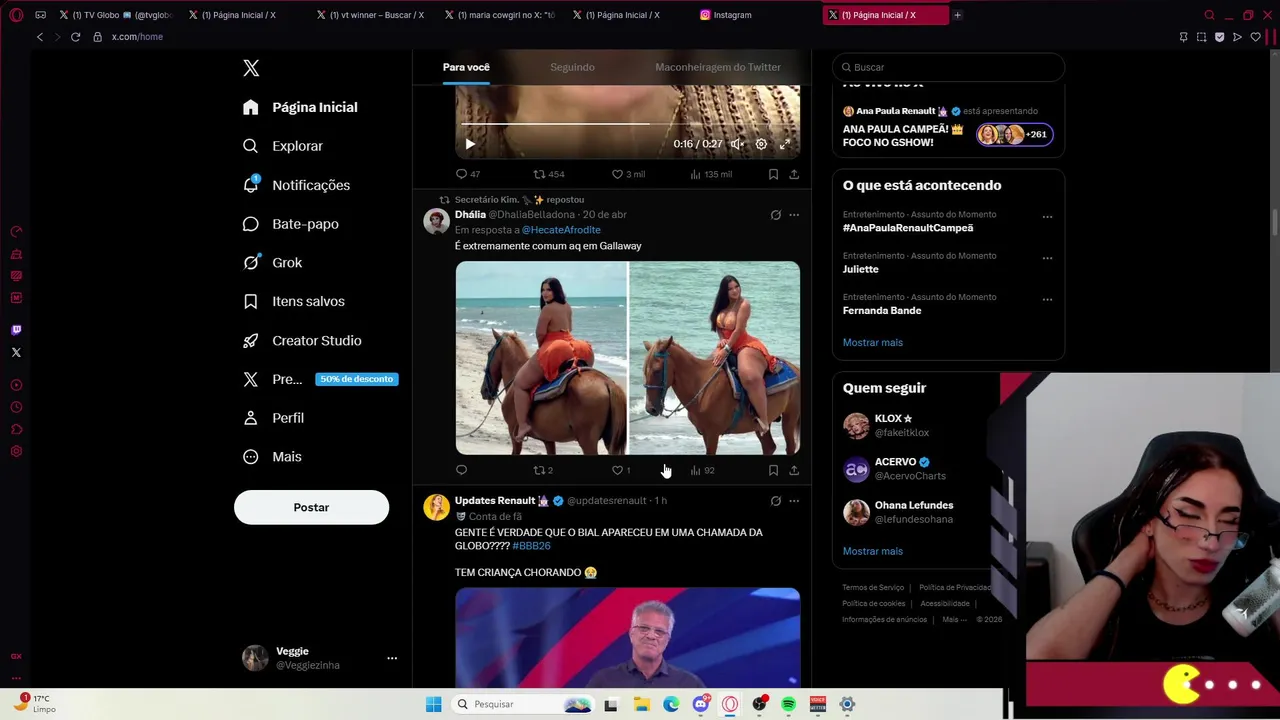The width and height of the screenshot is (1280, 720).
Task: Switch to the Seguindo tab
Action: pos(572,67)
